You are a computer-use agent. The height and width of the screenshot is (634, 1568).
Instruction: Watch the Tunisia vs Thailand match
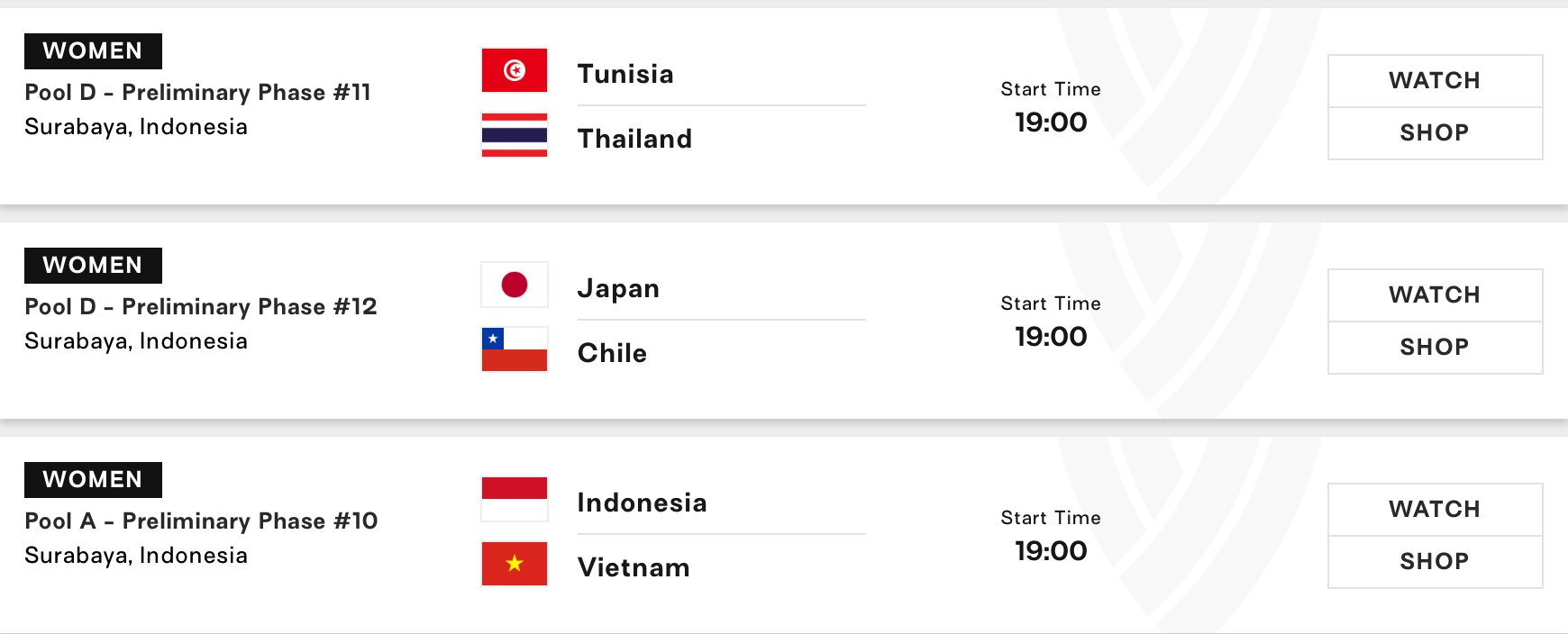(1435, 81)
